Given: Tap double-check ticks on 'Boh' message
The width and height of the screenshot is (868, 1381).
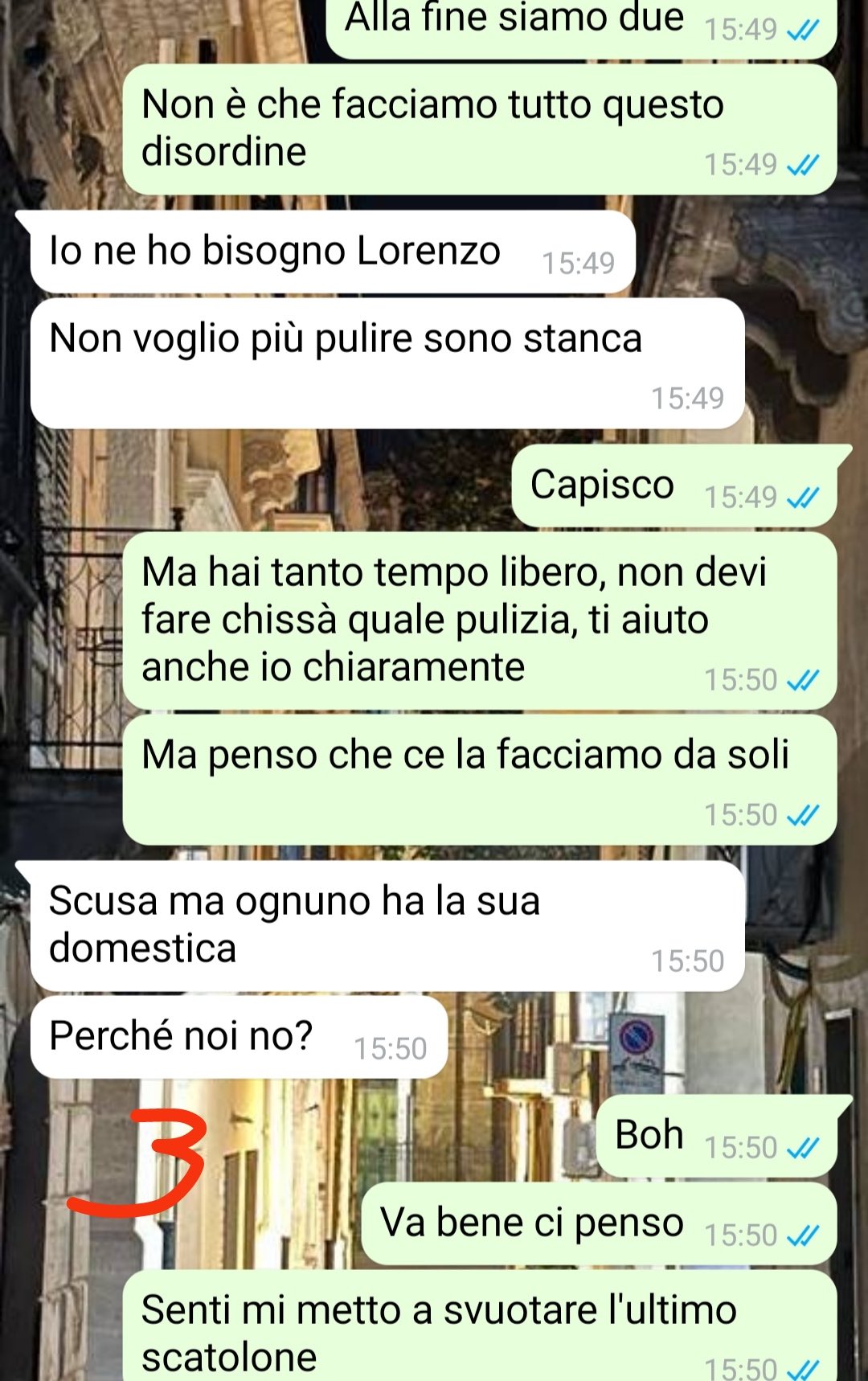Looking at the screenshot, I should tap(802, 1148).
